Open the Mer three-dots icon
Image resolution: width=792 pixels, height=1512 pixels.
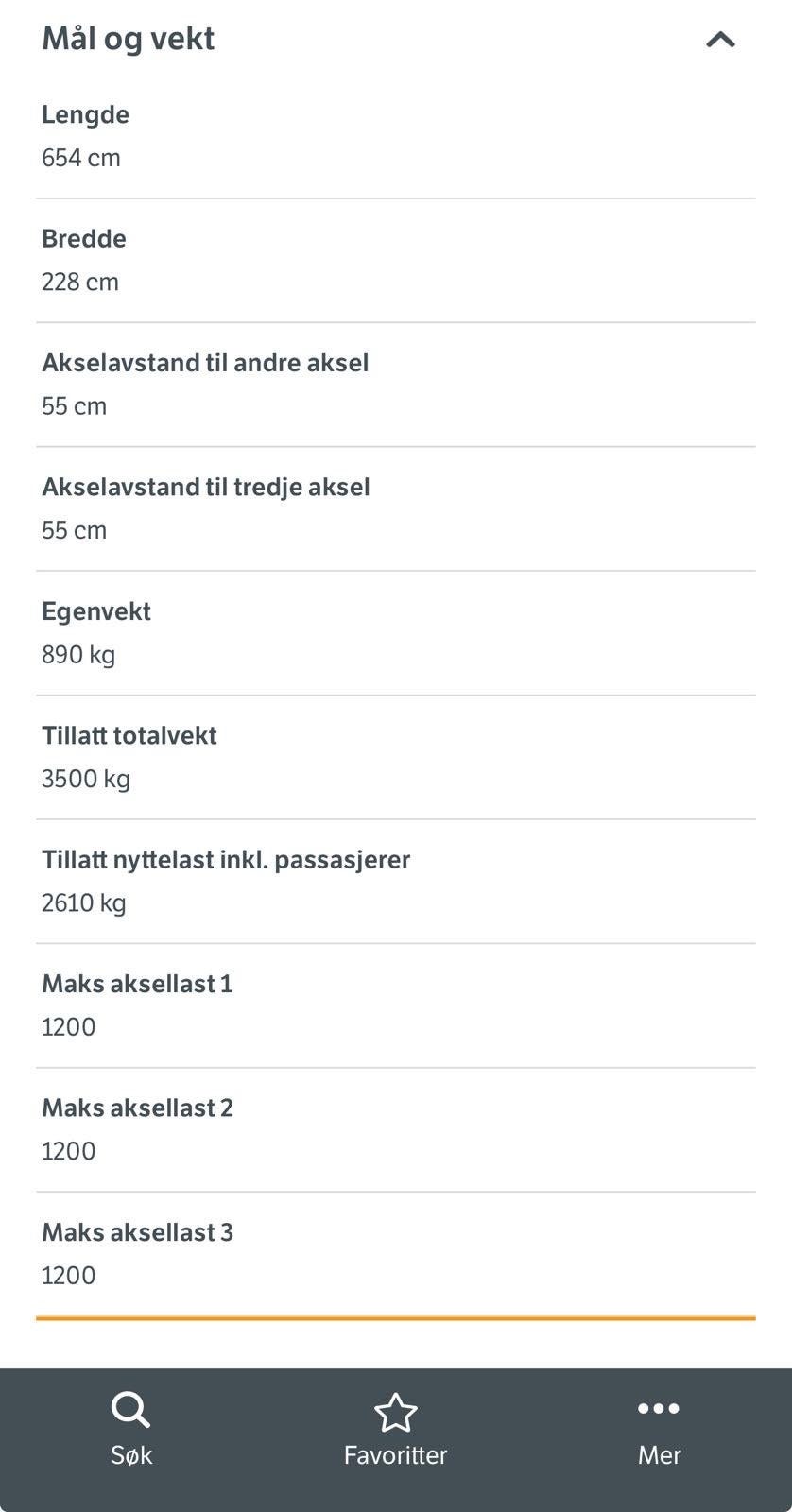[x=659, y=1409]
